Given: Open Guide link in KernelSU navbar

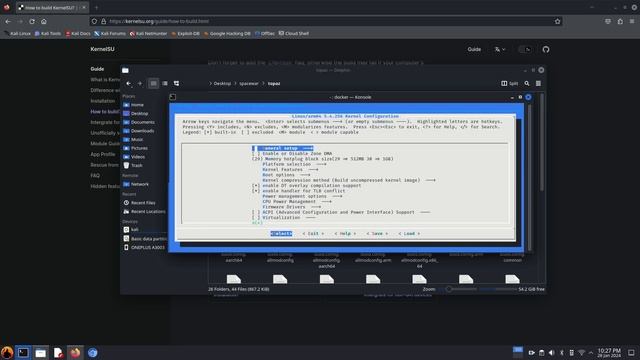Looking at the screenshot, I should tap(474, 49).
